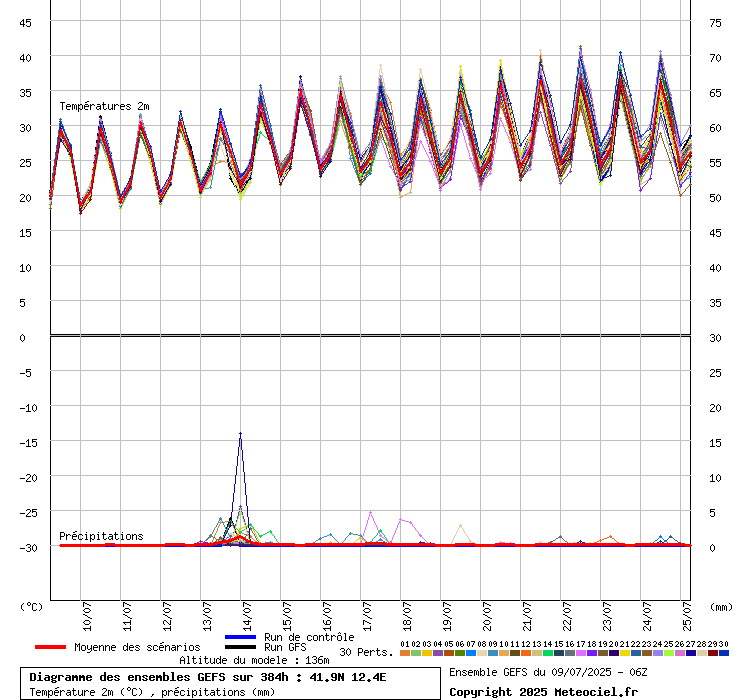
Task: Click the tall purple precipitation peak on 14/07
Action: 240,433
